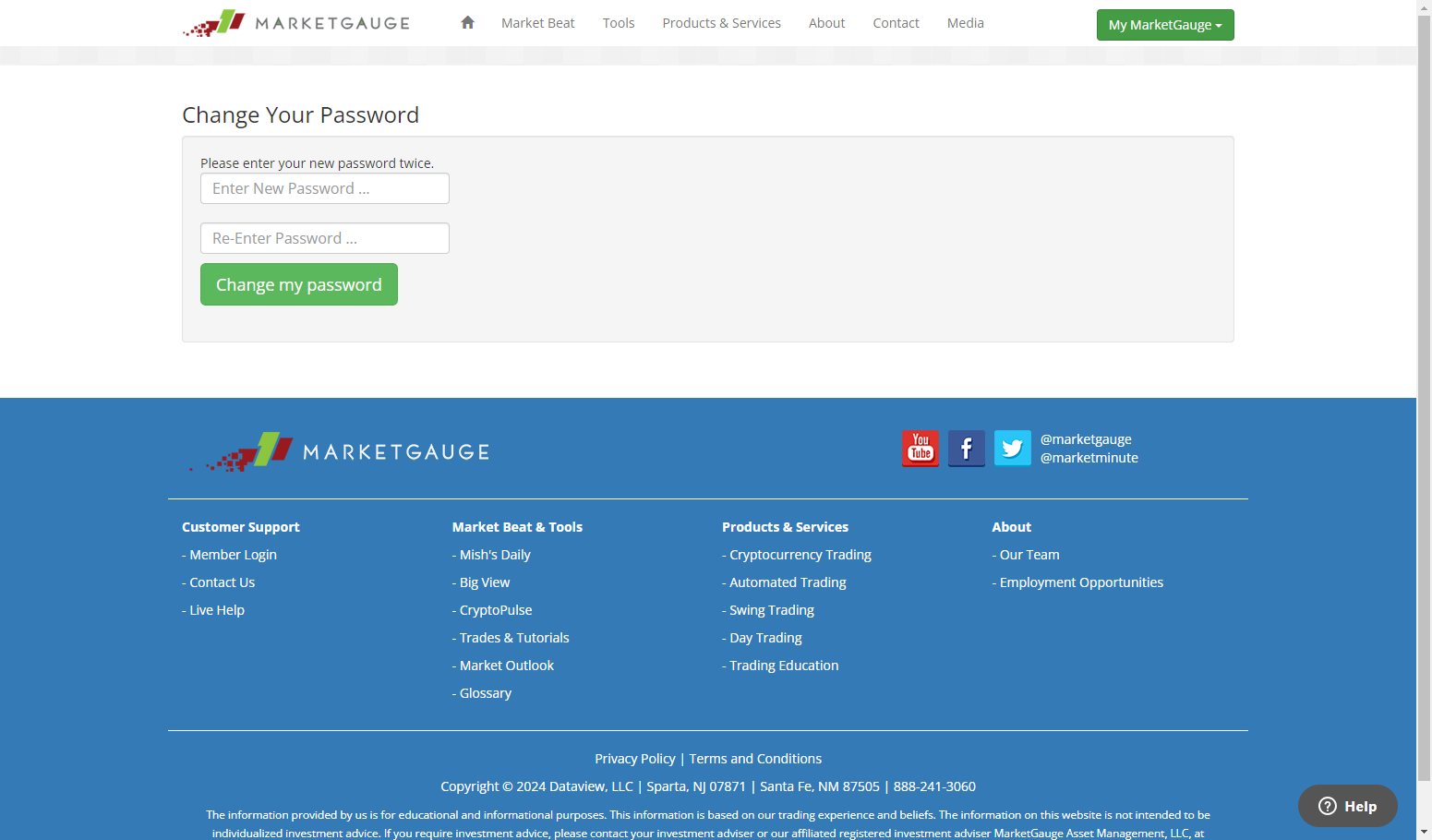Open the Swing Trading link
The width and height of the screenshot is (1432, 840).
772,610
